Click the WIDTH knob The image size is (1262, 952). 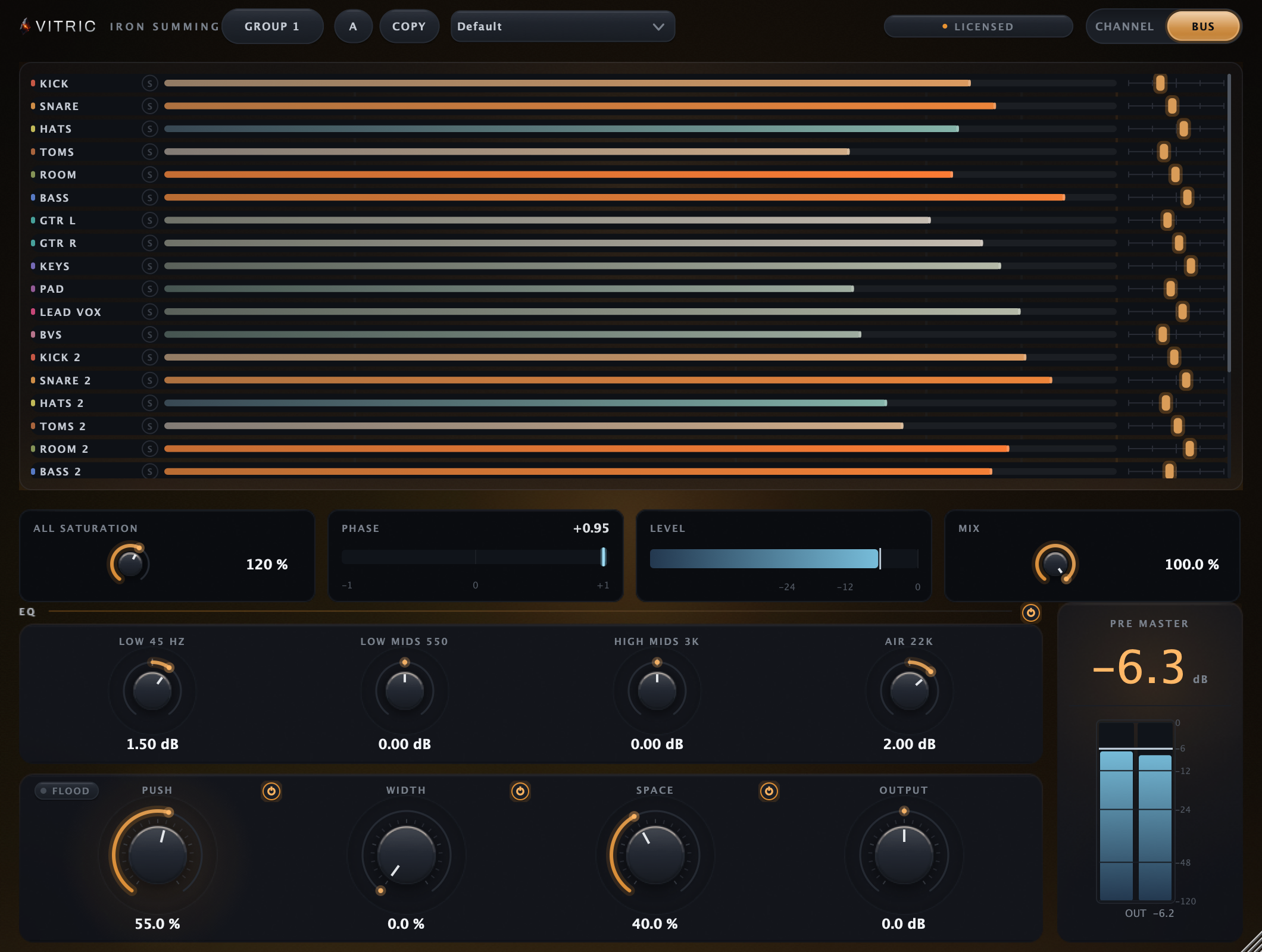tap(407, 855)
